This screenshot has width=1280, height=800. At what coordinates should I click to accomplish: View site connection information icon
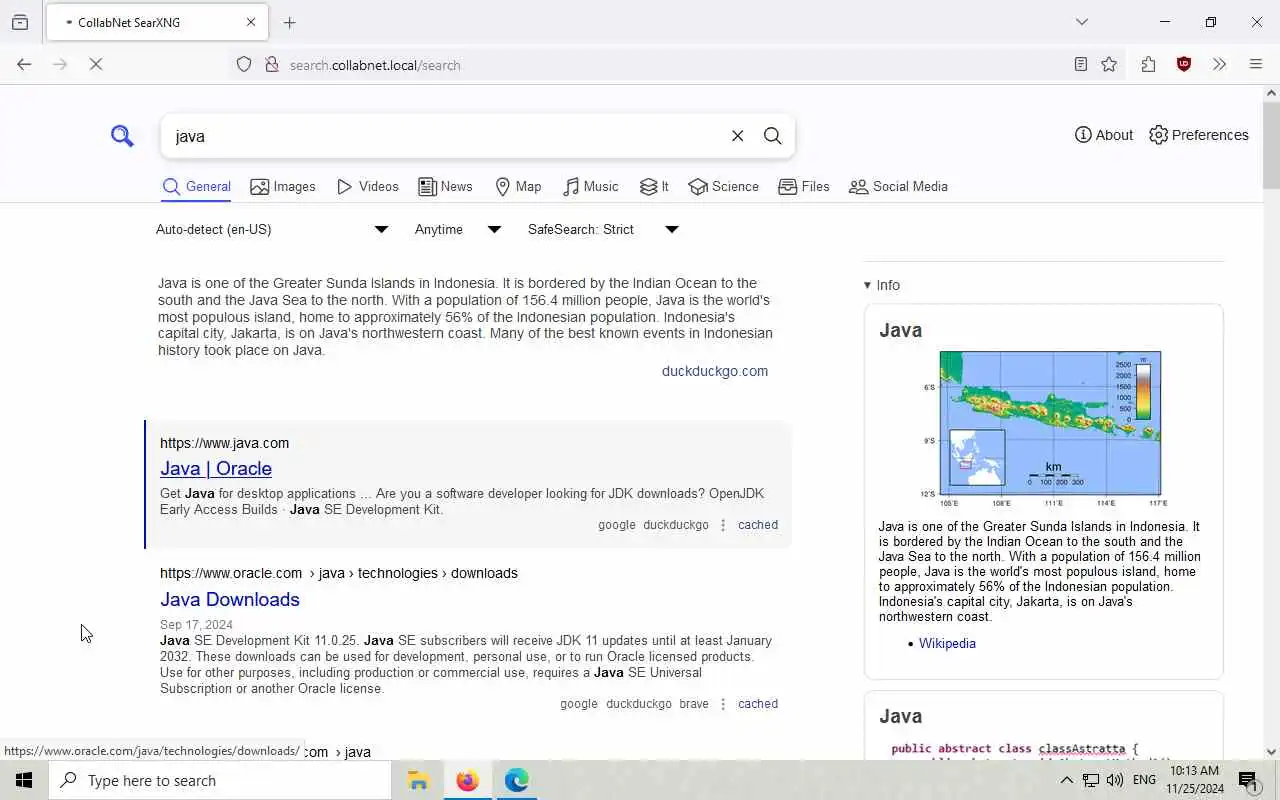tap(271, 64)
